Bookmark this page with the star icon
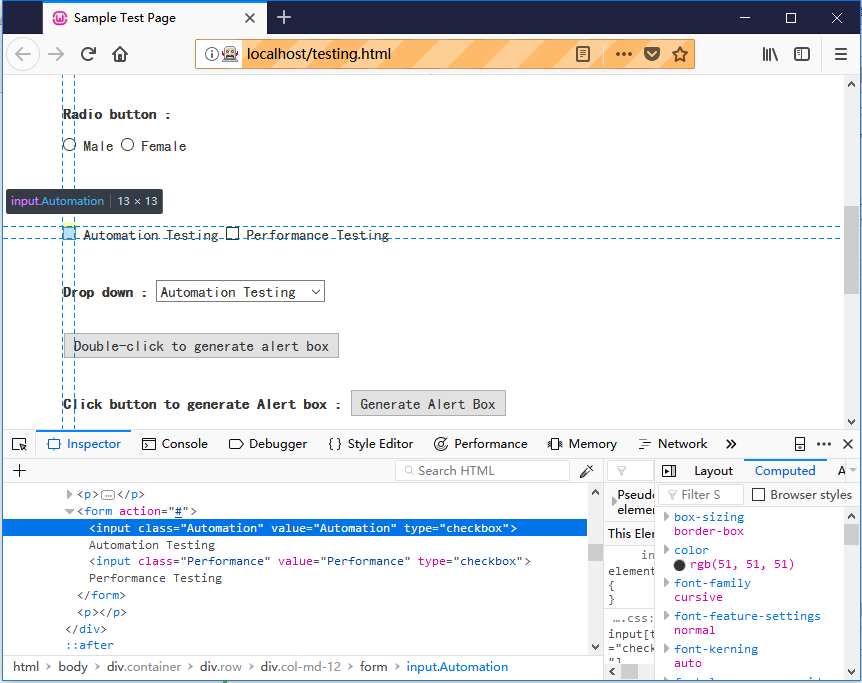The image size is (862, 683). coord(680,54)
